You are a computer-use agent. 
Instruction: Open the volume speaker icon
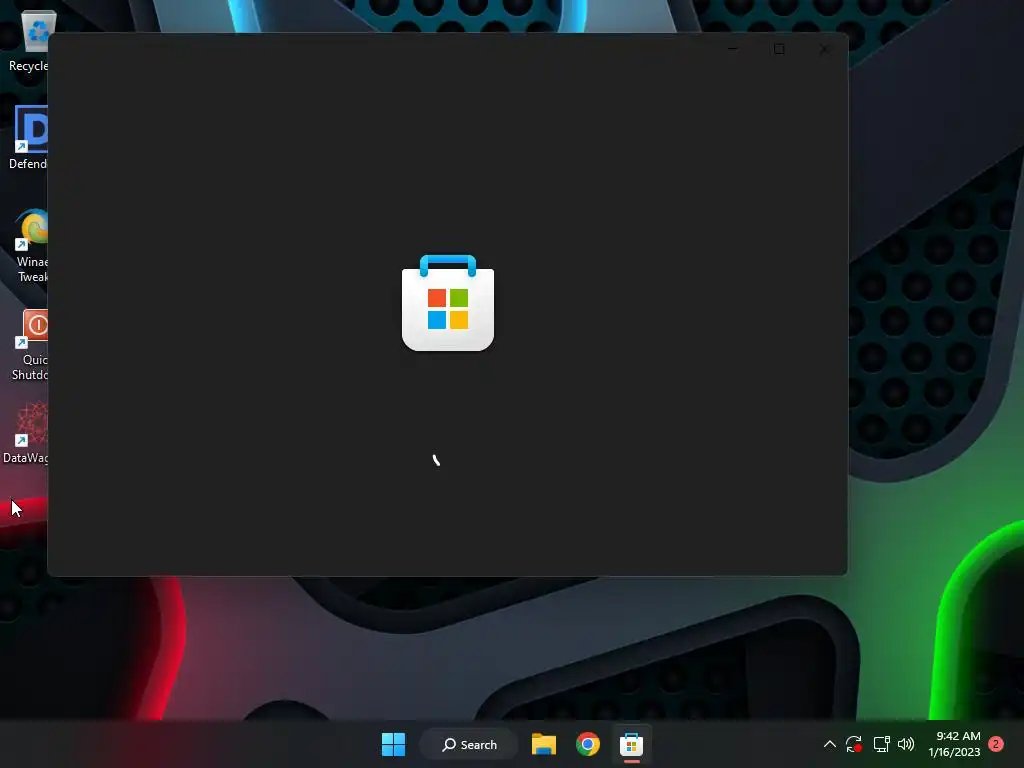point(906,744)
